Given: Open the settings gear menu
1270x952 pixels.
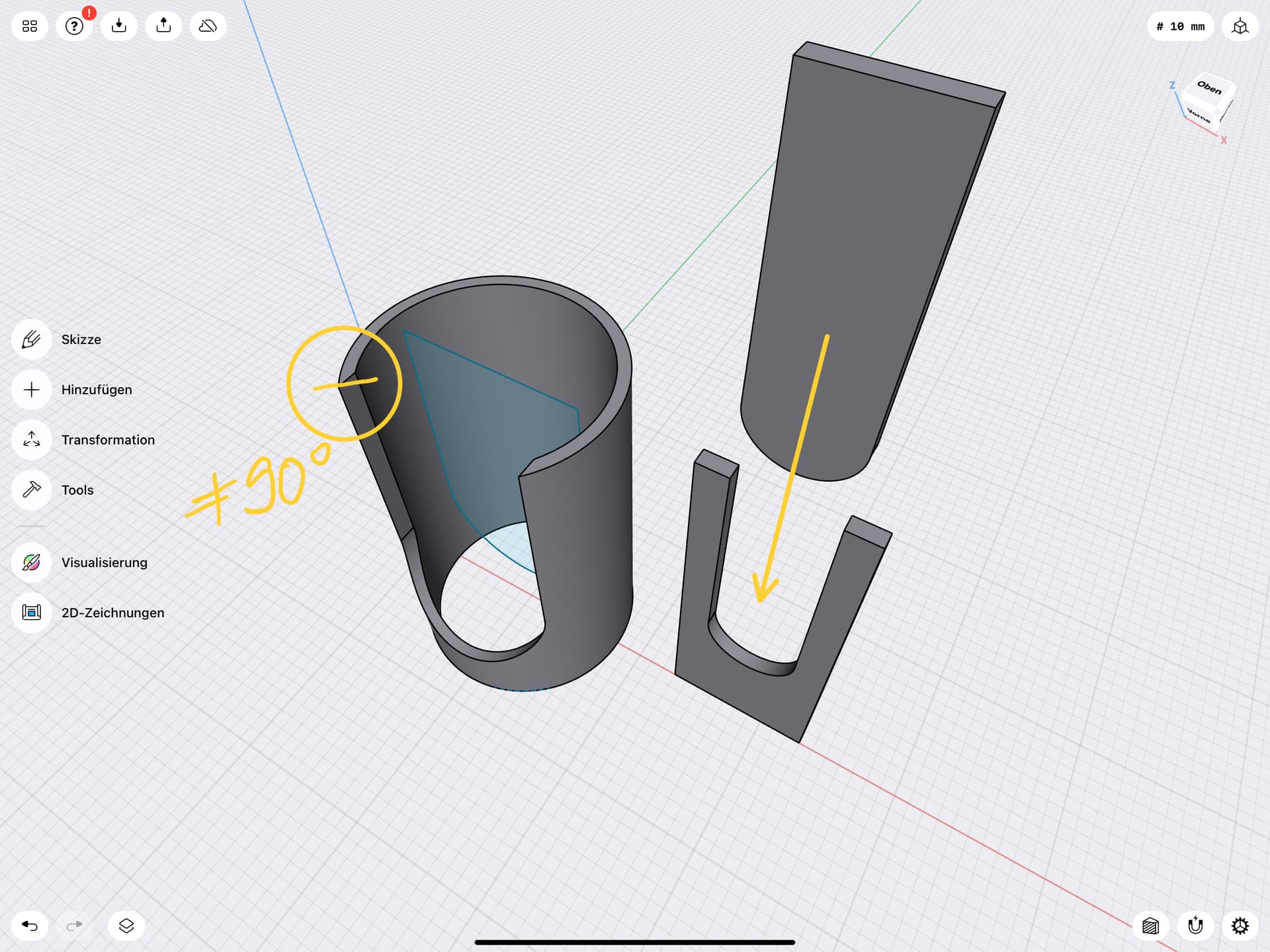Looking at the screenshot, I should [1240, 926].
